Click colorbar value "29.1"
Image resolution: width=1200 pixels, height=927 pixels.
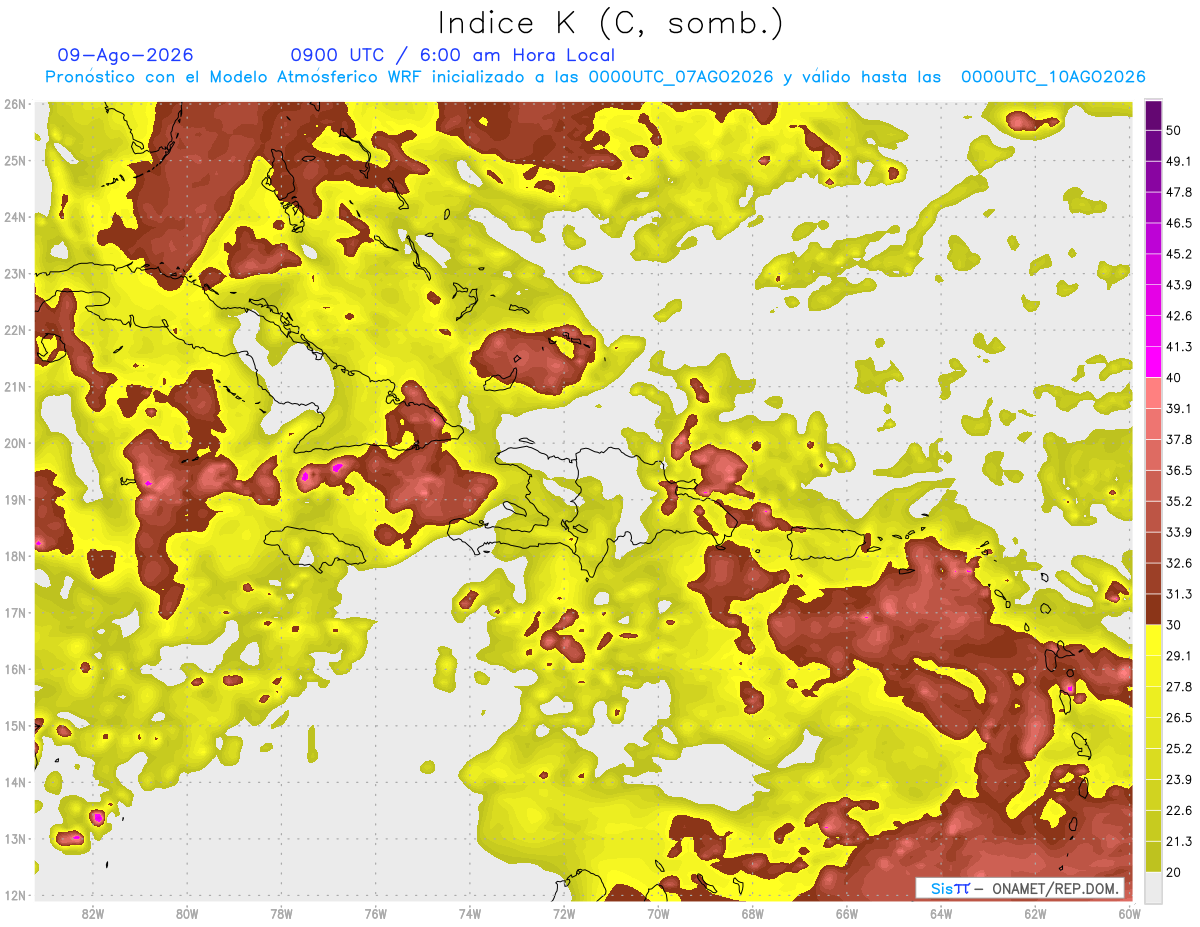tap(1179, 656)
